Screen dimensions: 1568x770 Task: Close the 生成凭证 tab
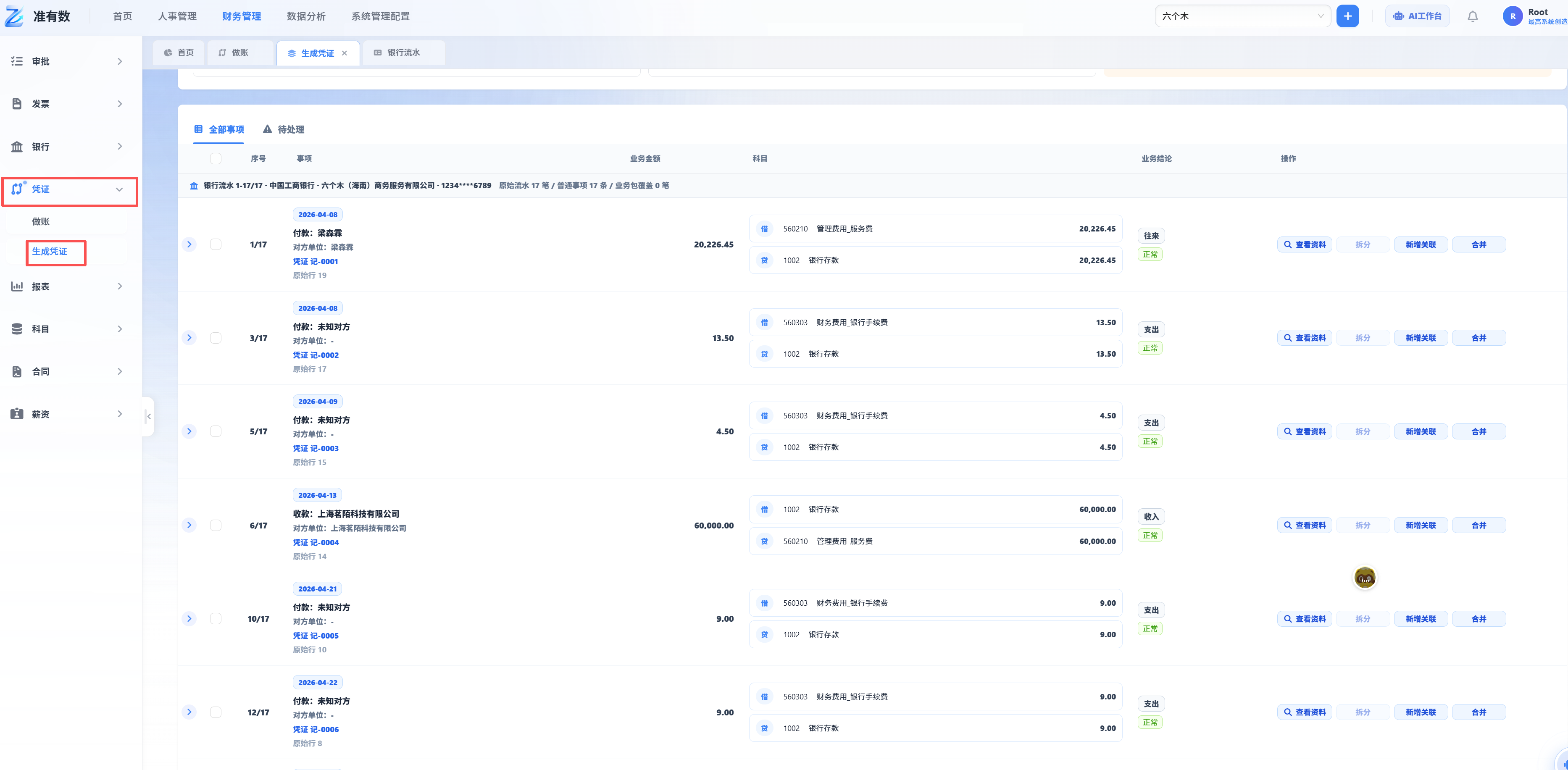345,53
